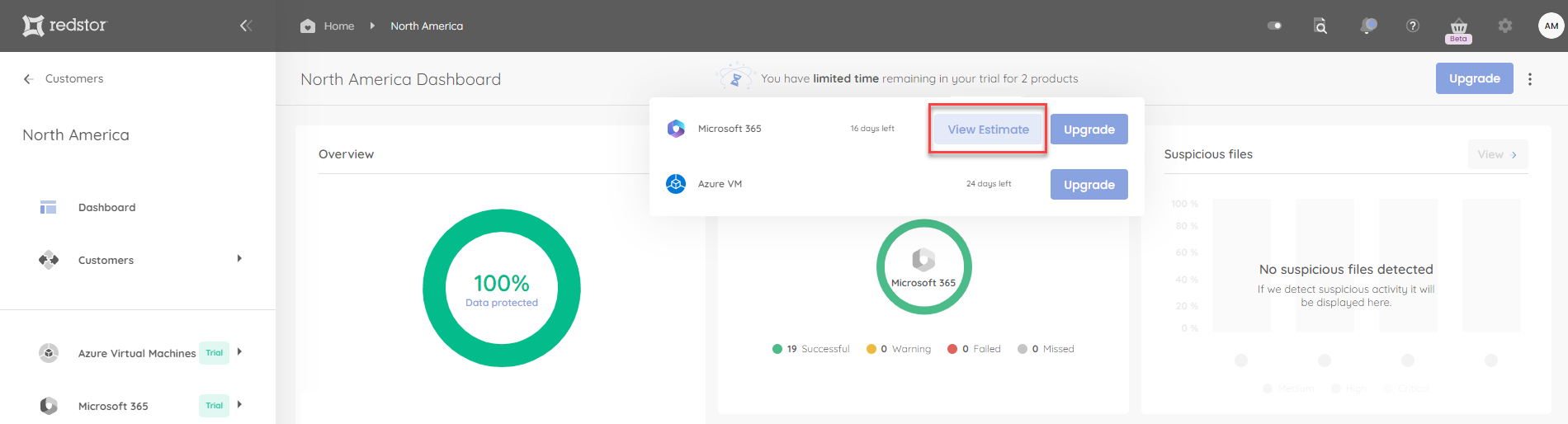Click green Successful legend dot
1568x424 pixels.
click(x=777, y=349)
